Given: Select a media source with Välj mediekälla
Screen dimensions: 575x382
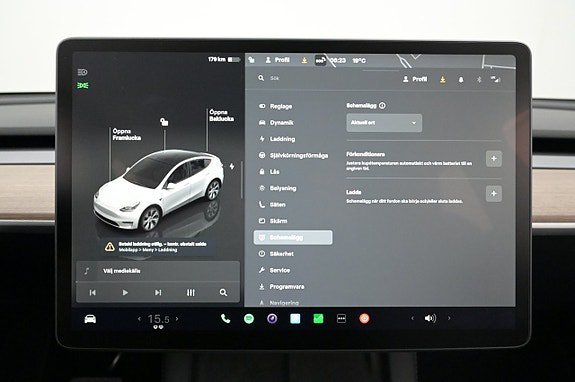Looking at the screenshot, I should click(121, 271).
